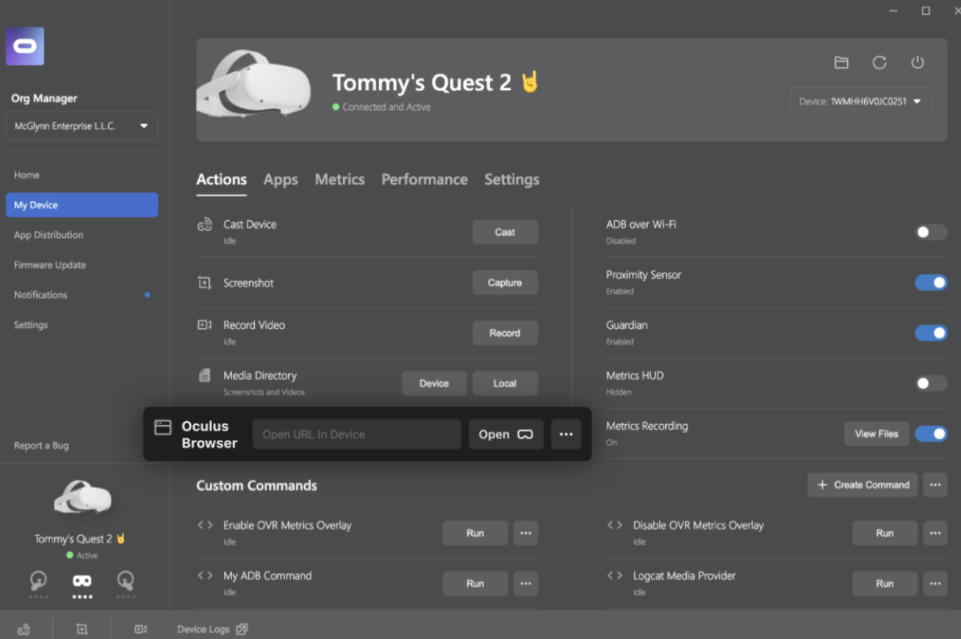The width and height of the screenshot is (961, 639).
Task: Switch to the Performance tab
Action: click(x=424, y=180)
